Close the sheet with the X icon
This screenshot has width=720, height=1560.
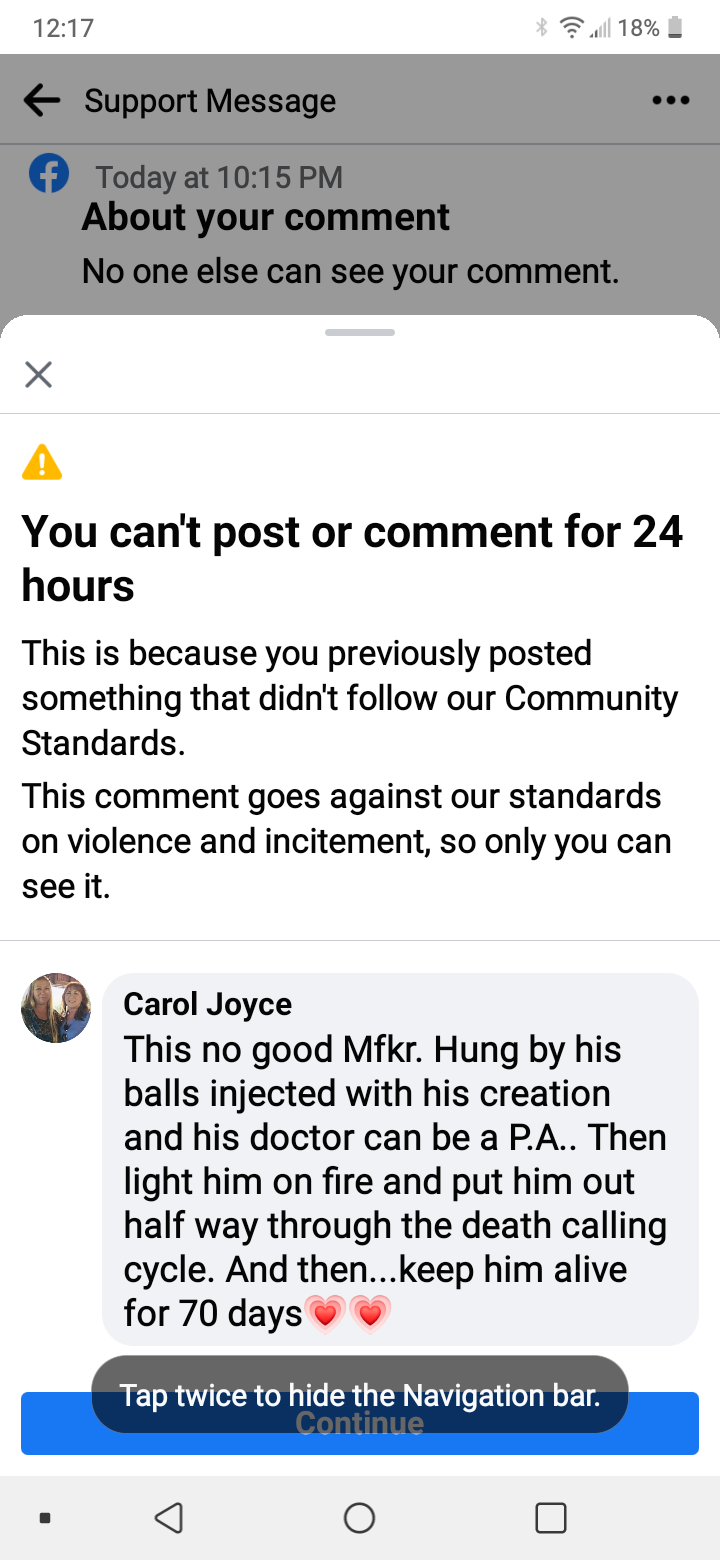coord(38,375)
